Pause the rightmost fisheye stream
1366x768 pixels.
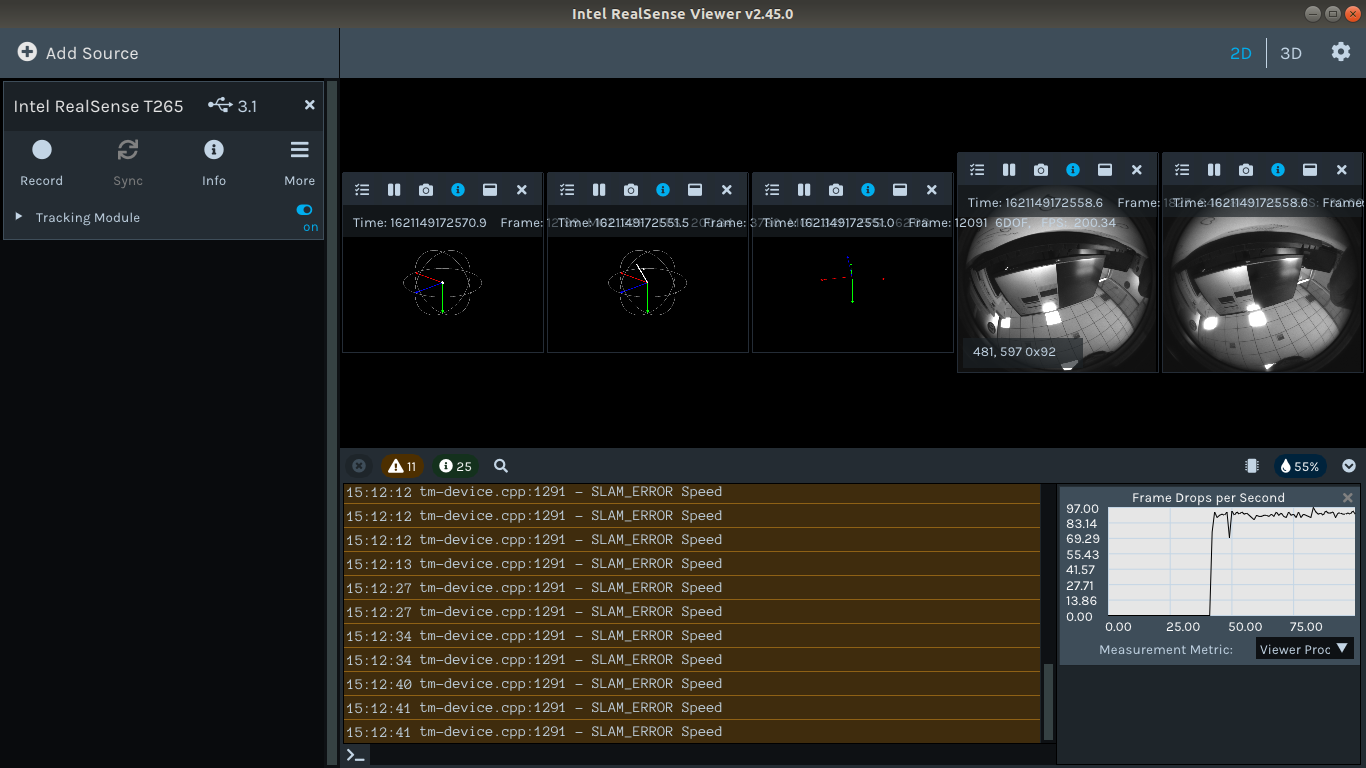pos(1214,170)
